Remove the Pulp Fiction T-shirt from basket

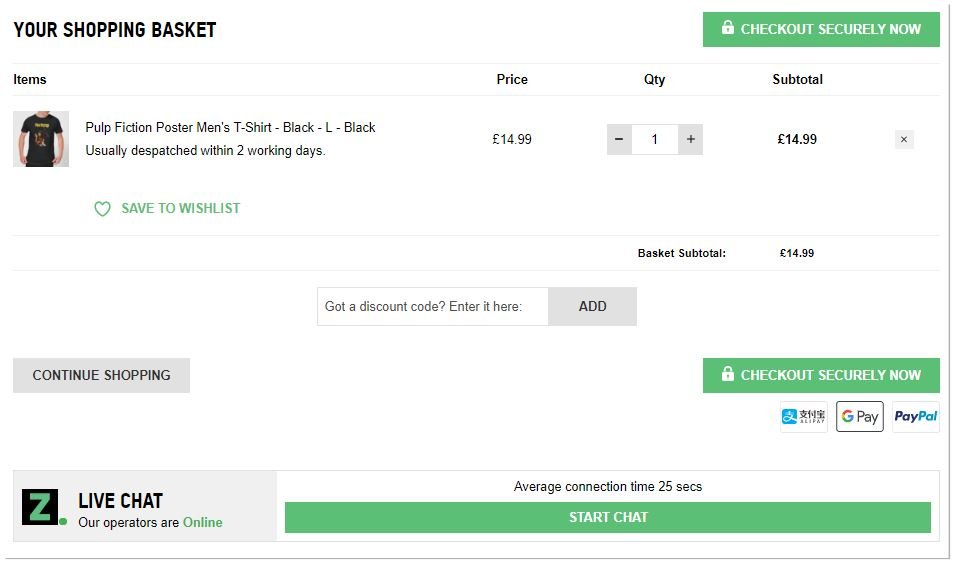[904, 140]
